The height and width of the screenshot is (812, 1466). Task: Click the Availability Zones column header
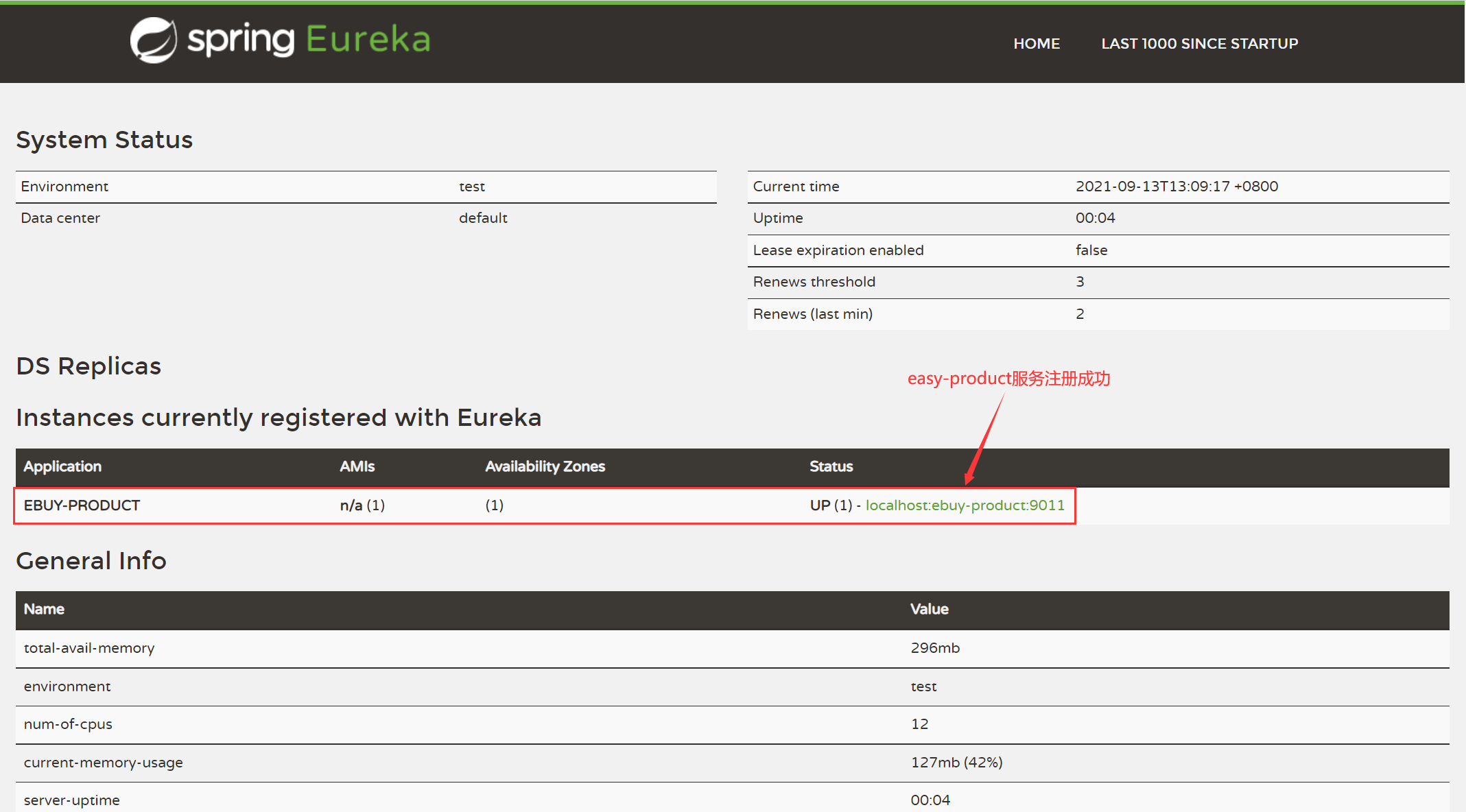[x=545, y=466]
